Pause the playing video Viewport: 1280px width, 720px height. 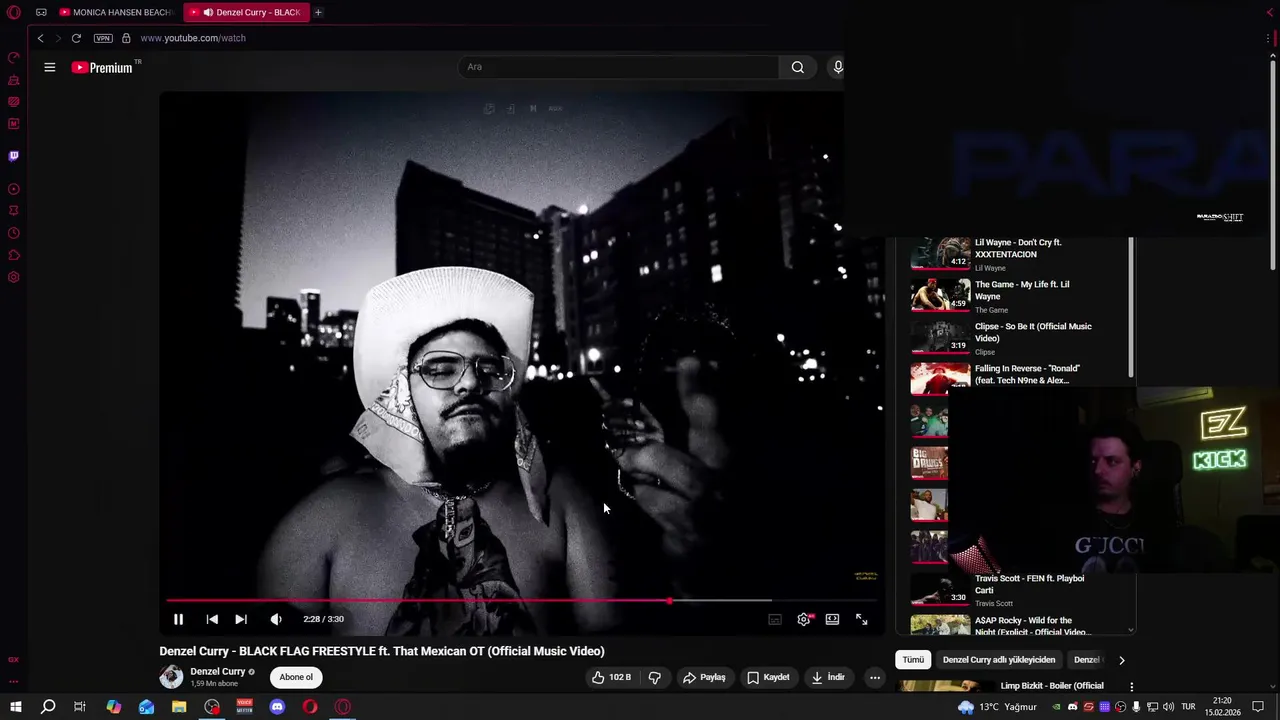(178, 619)
